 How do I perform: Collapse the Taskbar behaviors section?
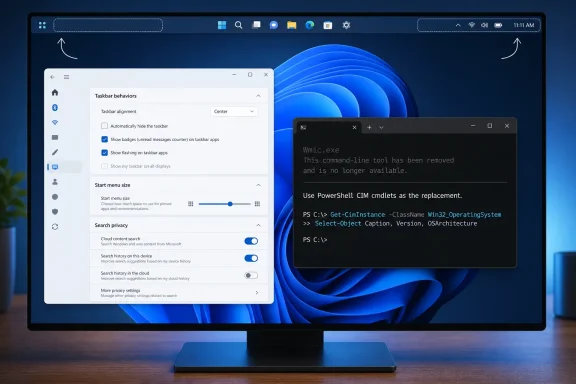(x=258, y=96)
